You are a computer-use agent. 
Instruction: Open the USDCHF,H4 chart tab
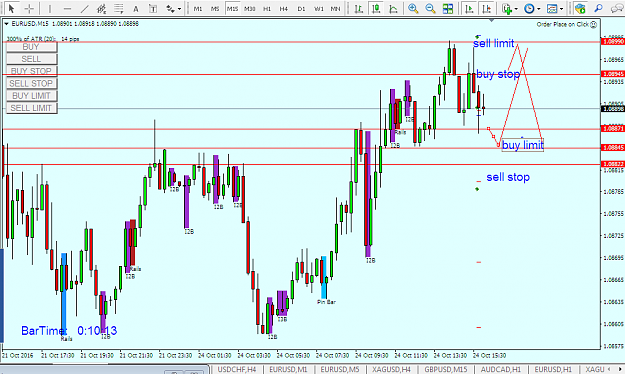coord(237,370)
